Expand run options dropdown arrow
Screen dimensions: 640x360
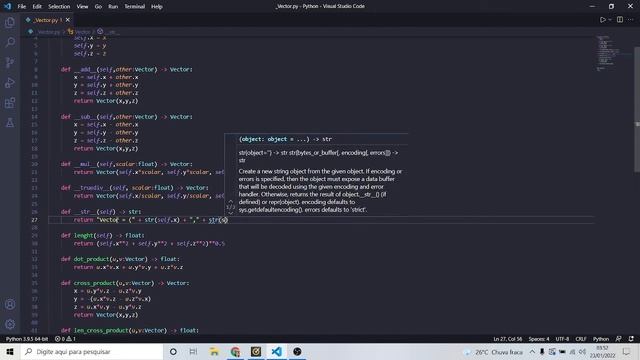click(610, 20)
